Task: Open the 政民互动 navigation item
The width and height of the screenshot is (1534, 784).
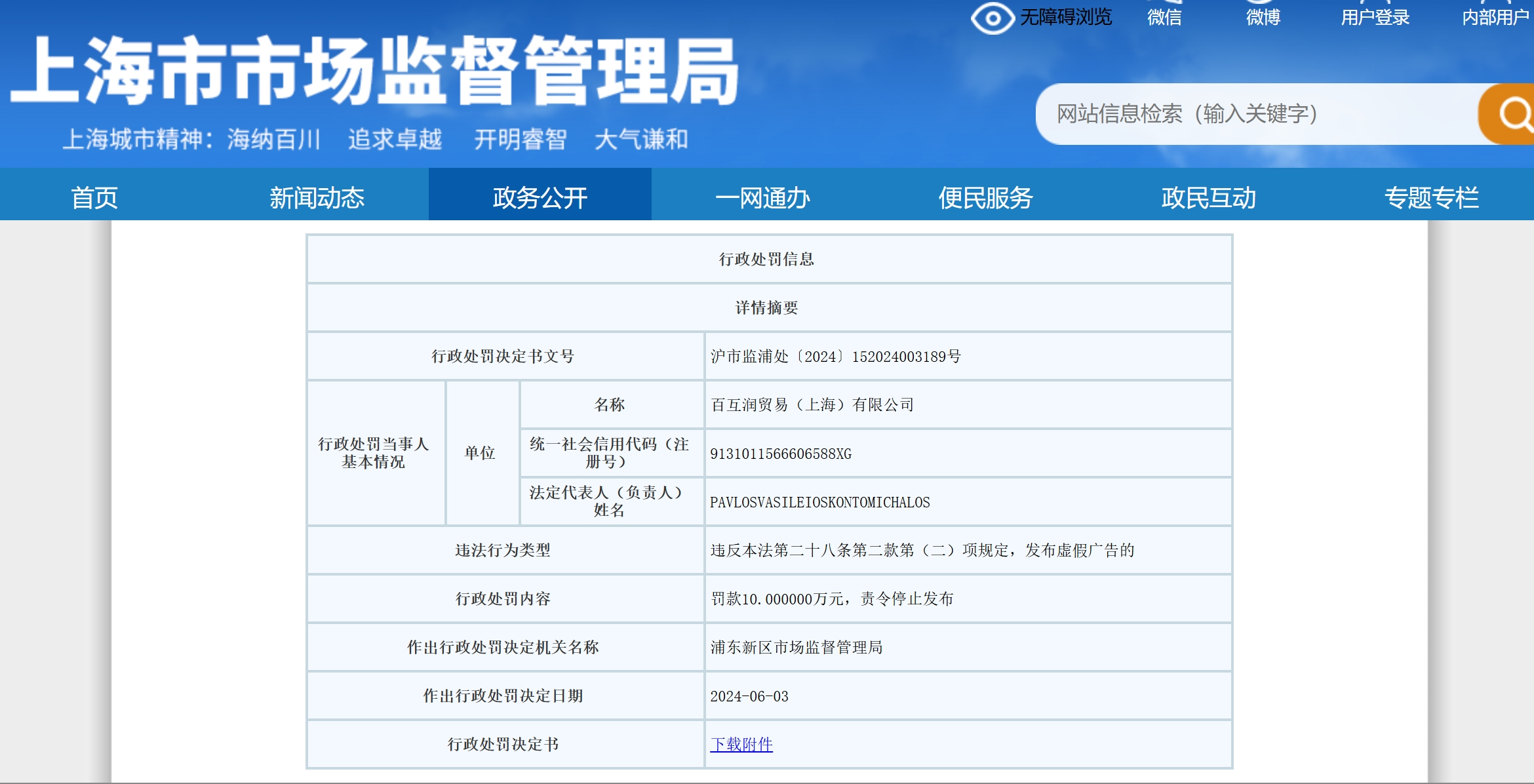Action: [x=1208, y=197]
